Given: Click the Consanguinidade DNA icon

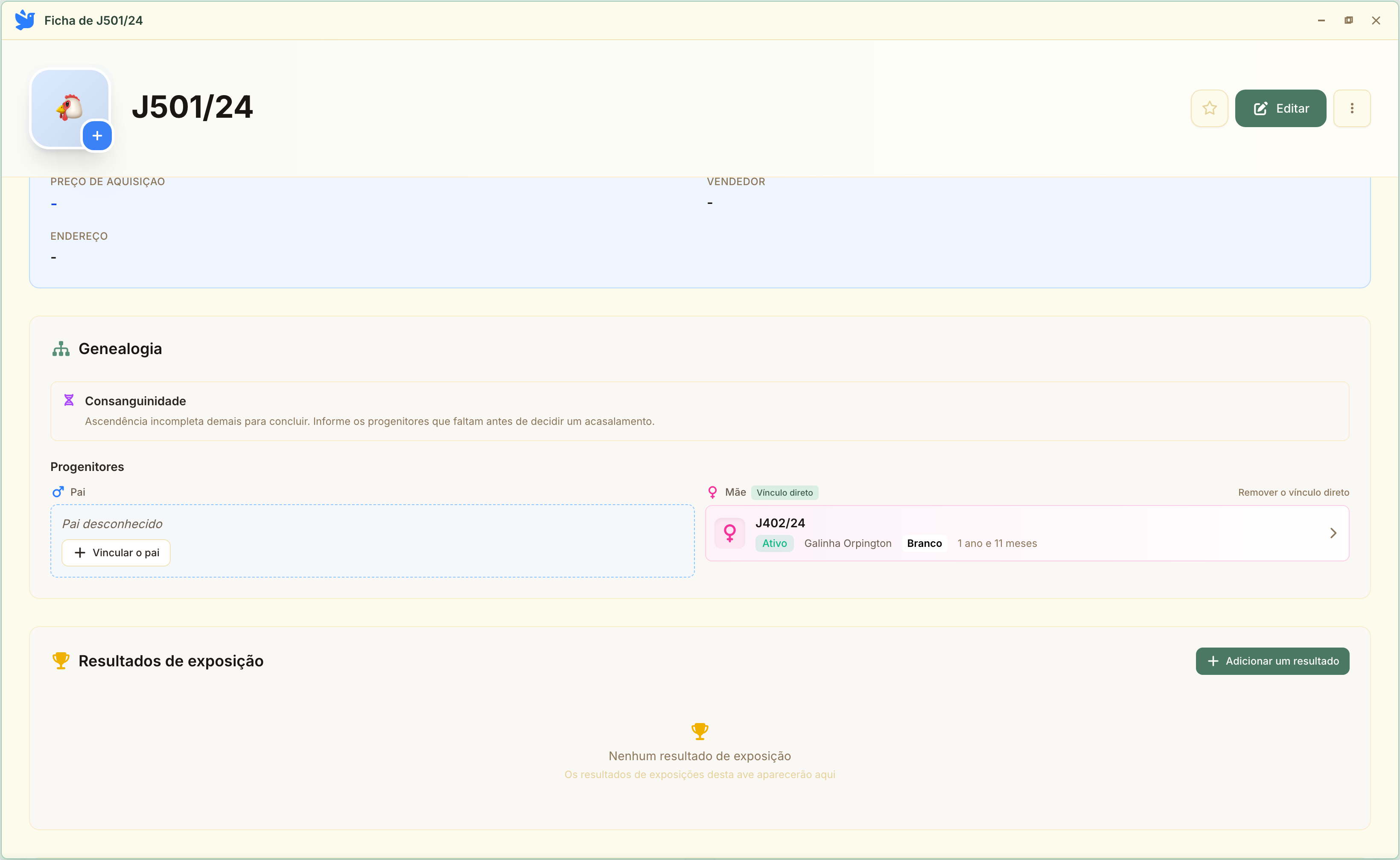Looking at the screenshot, I should [69, 401].
